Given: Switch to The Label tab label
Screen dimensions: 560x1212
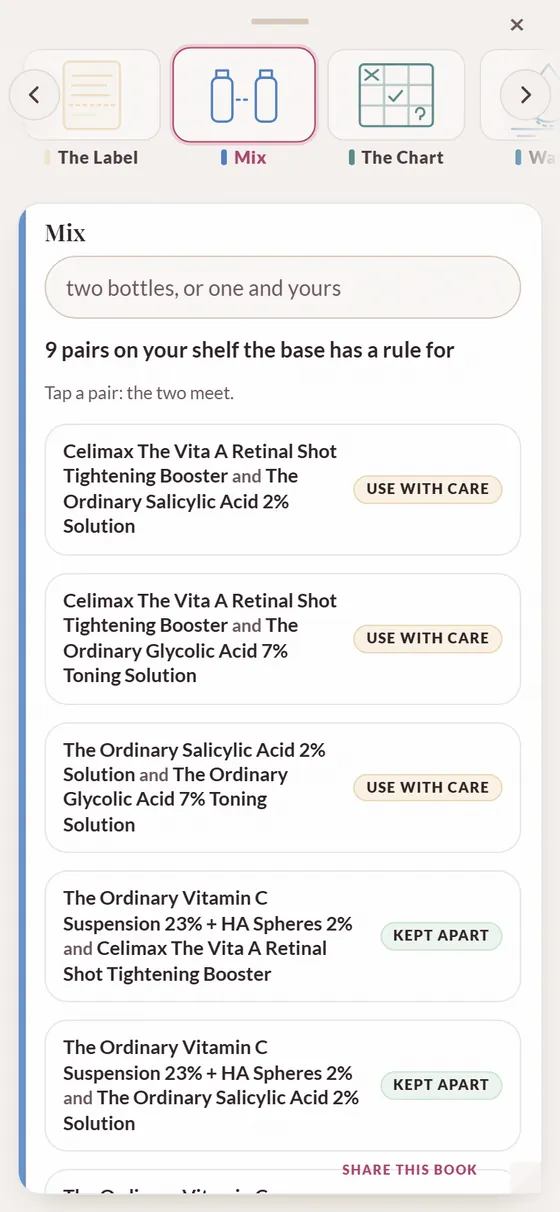Looking at the screenshot, I should 98,157.
